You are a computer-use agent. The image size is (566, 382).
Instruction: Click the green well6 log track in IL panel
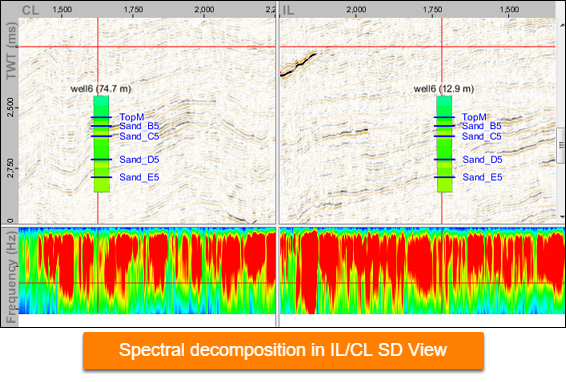pos(444,144)
